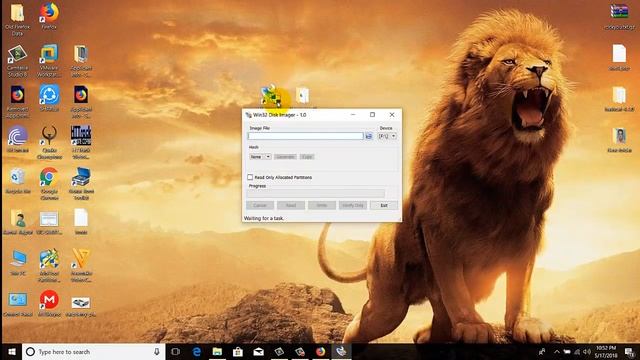Open the taskbar clock showing 10:52 PM
The image size is (640, 360).
606,351
